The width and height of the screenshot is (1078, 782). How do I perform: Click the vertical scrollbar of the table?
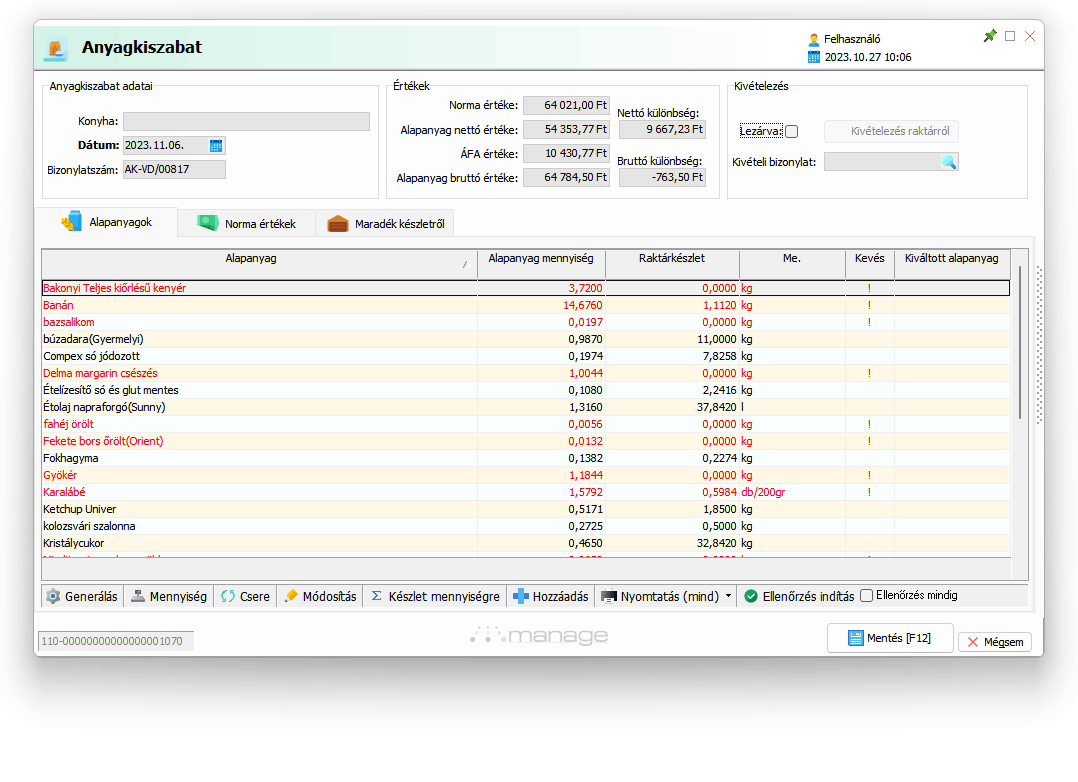(x=1019, y=340)
